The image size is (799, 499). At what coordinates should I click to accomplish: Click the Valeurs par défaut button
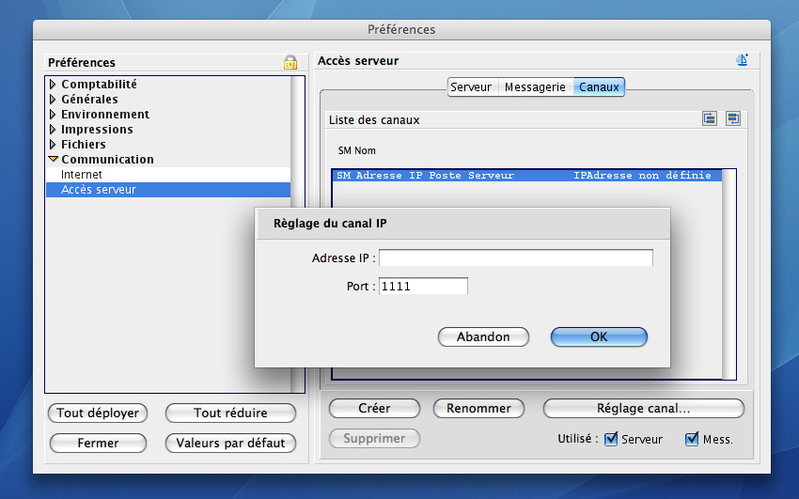point(230,443)
